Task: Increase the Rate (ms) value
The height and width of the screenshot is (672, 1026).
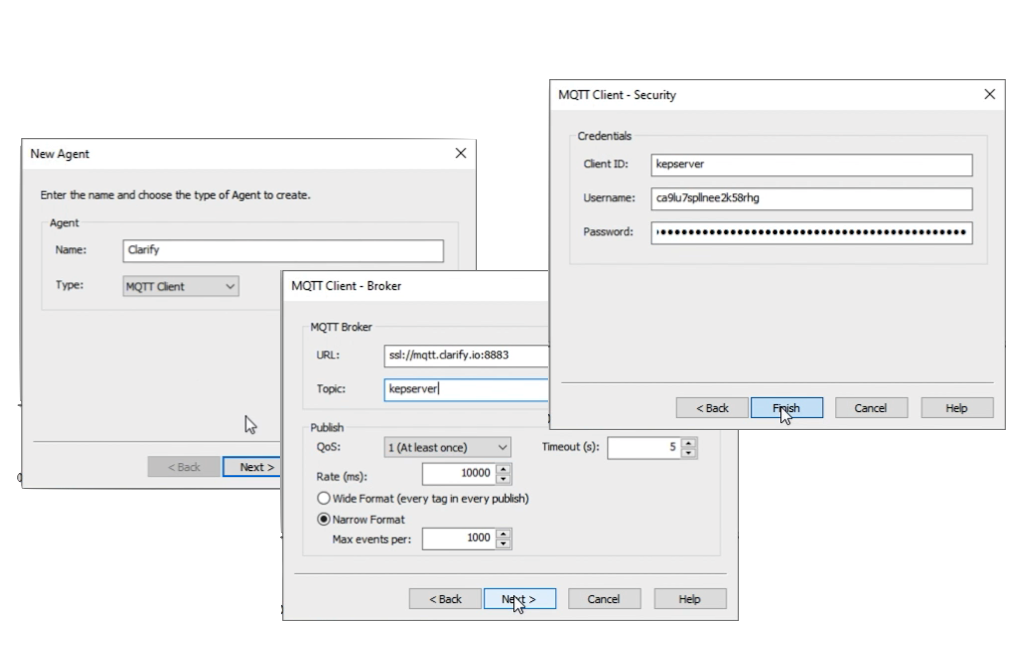Action: pyautogui.click(x=503, y=469)
